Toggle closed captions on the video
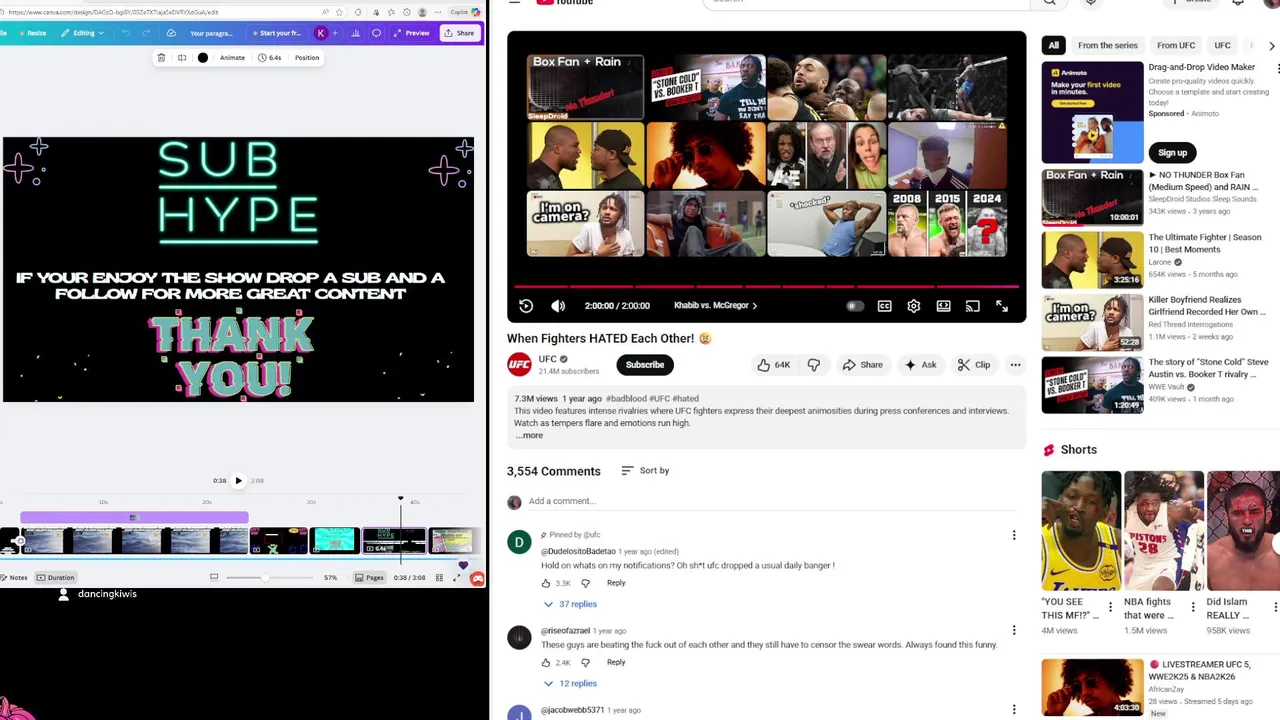Viewport: 1280px width, 720px height. [x=885, y=306]
